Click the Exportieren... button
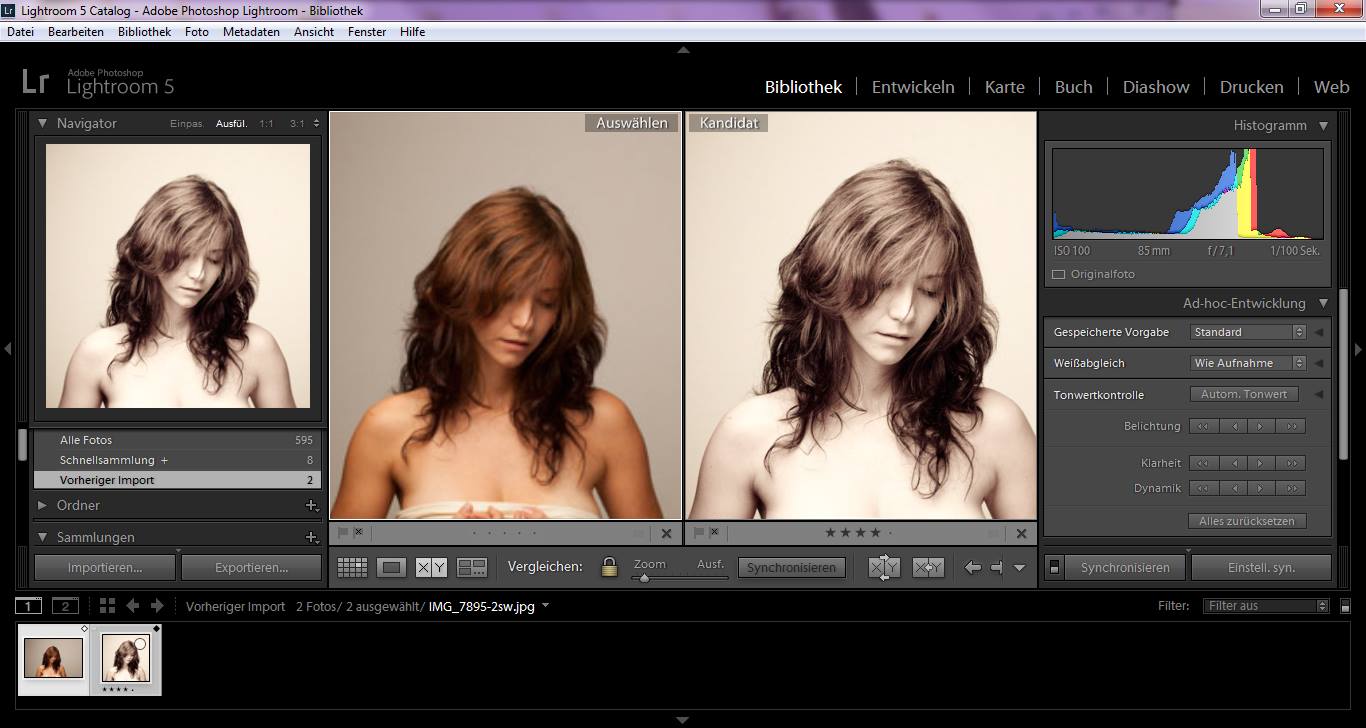This screenshot has width=1366, height=728. 252,568
